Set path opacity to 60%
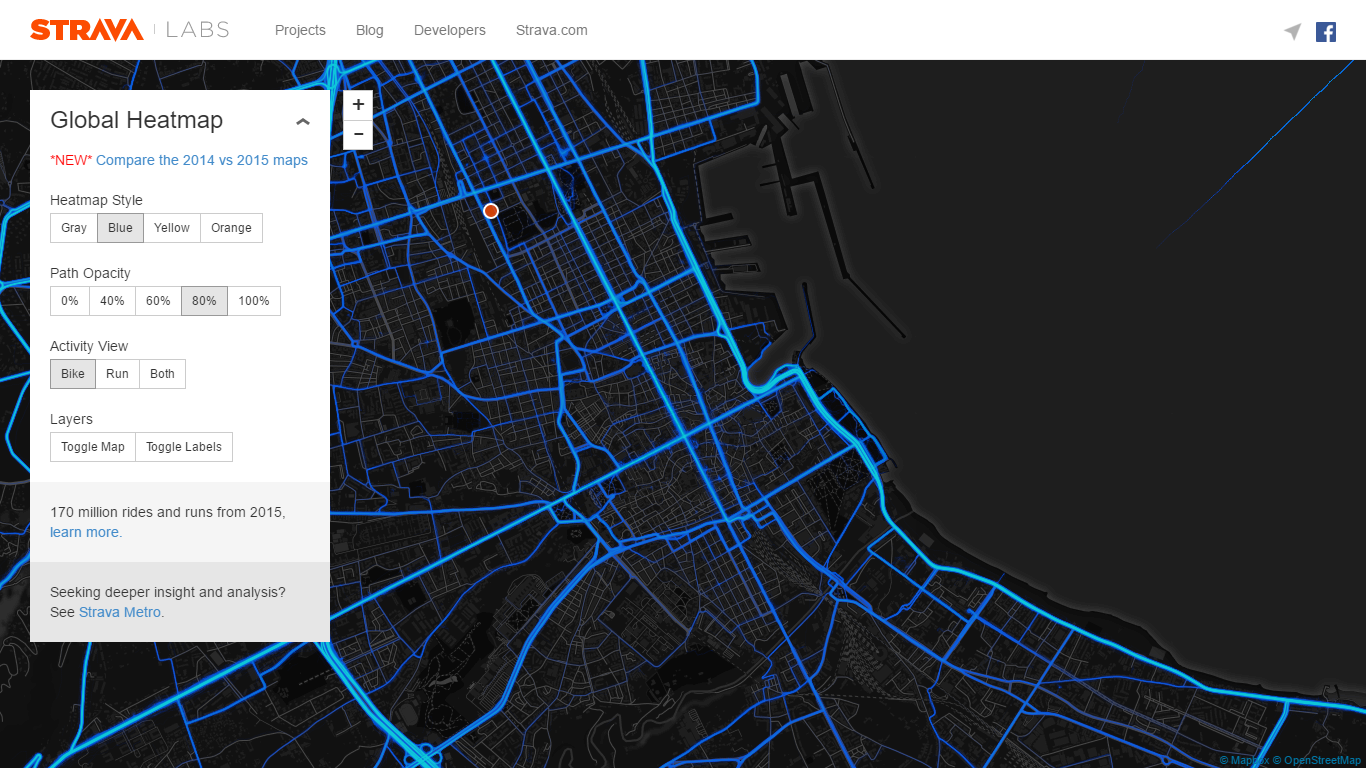This screenshot has width=1366, height=768. point(159,301)
